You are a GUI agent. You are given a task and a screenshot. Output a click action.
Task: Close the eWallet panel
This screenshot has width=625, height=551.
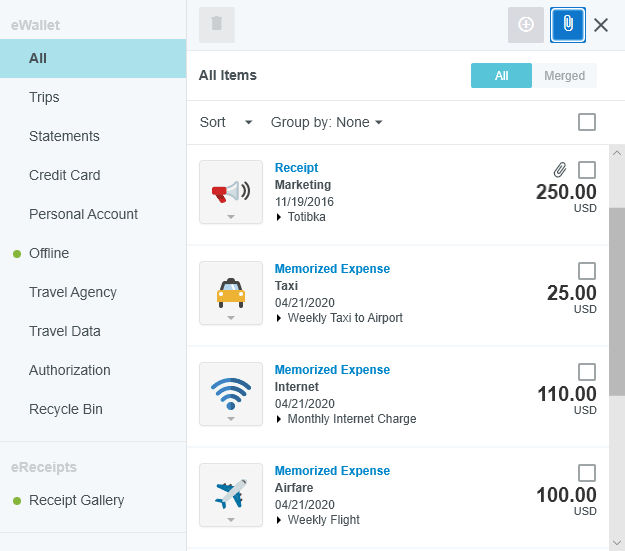601,25
